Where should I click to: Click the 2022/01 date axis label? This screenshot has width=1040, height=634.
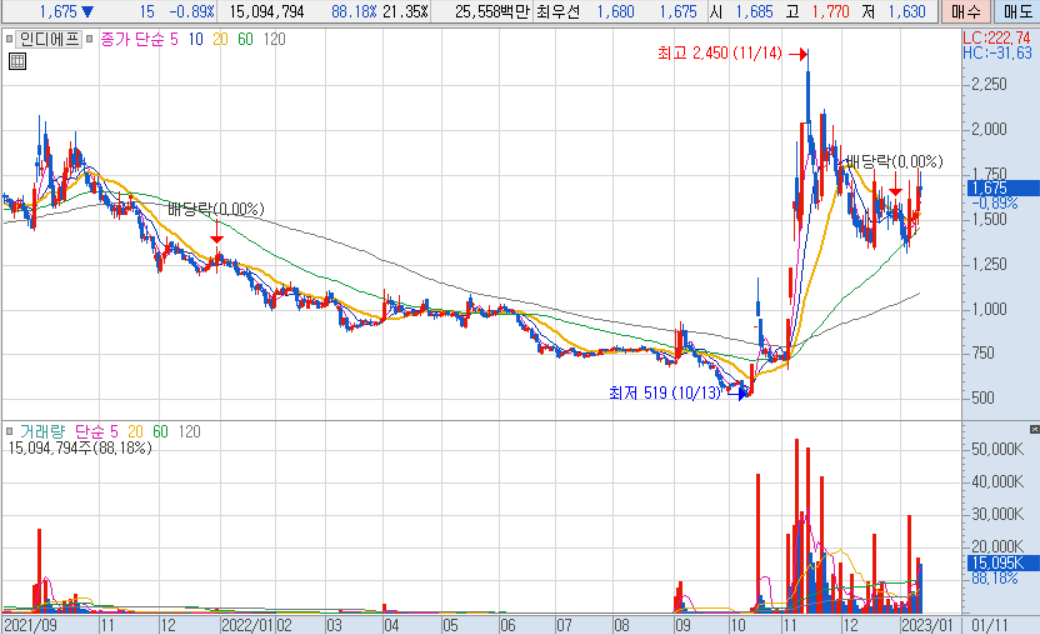[x=248, y=625]
